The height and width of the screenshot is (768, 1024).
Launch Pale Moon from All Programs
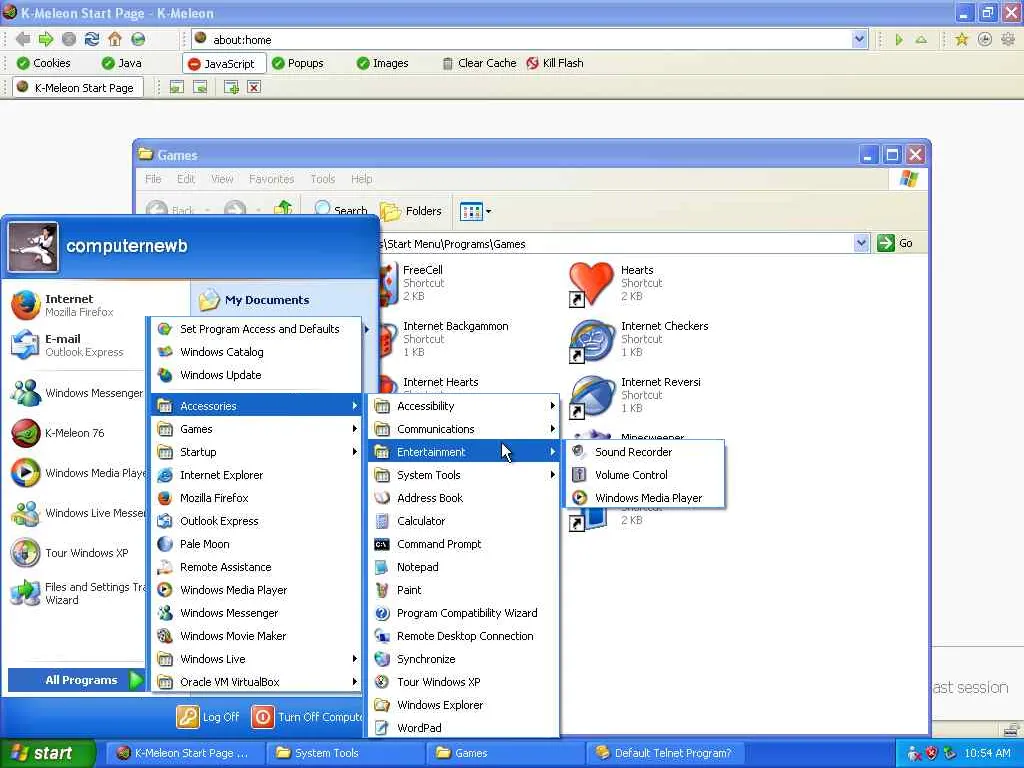[x=256, y=543]
